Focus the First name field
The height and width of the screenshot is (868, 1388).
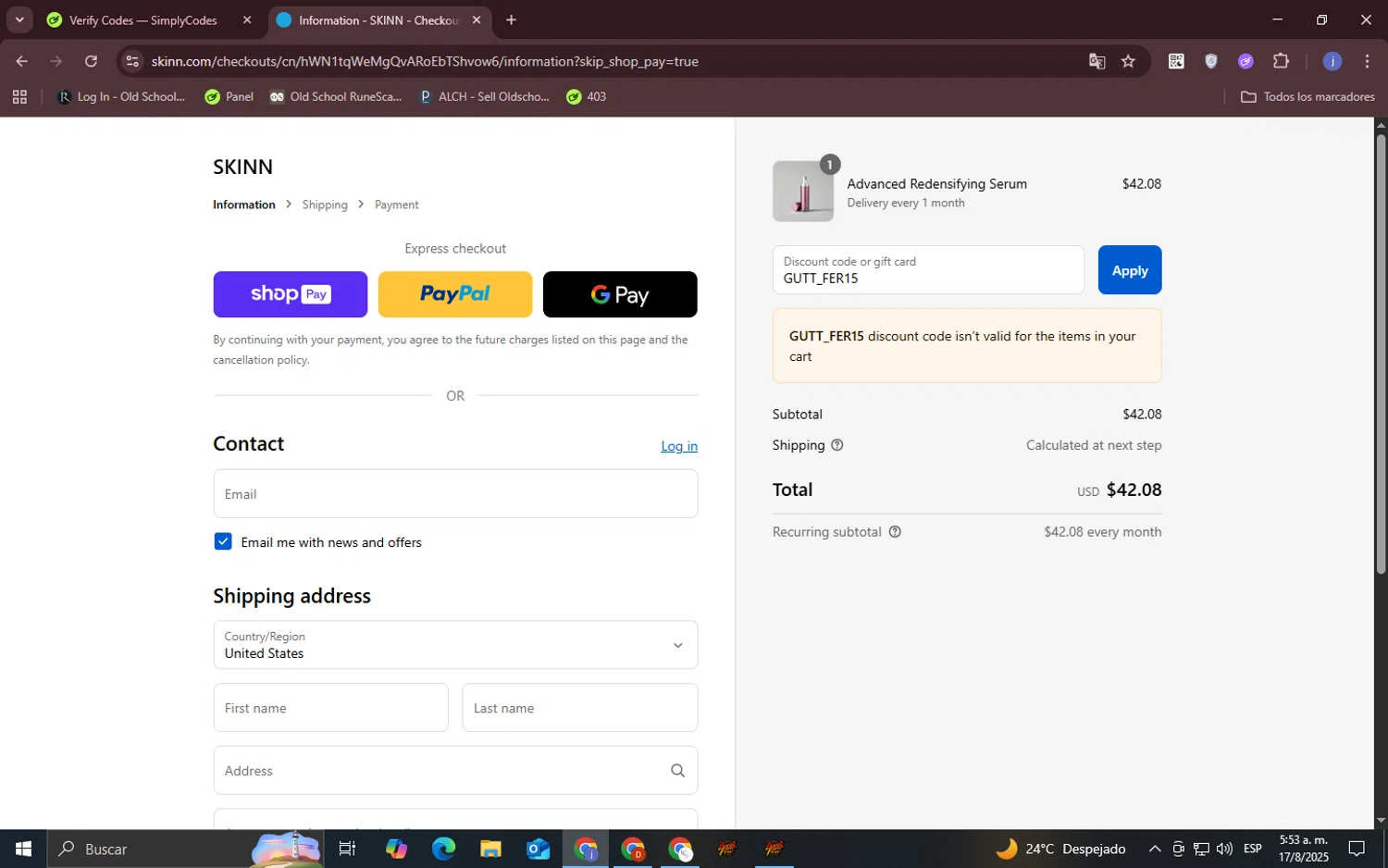tap(330, 708)
